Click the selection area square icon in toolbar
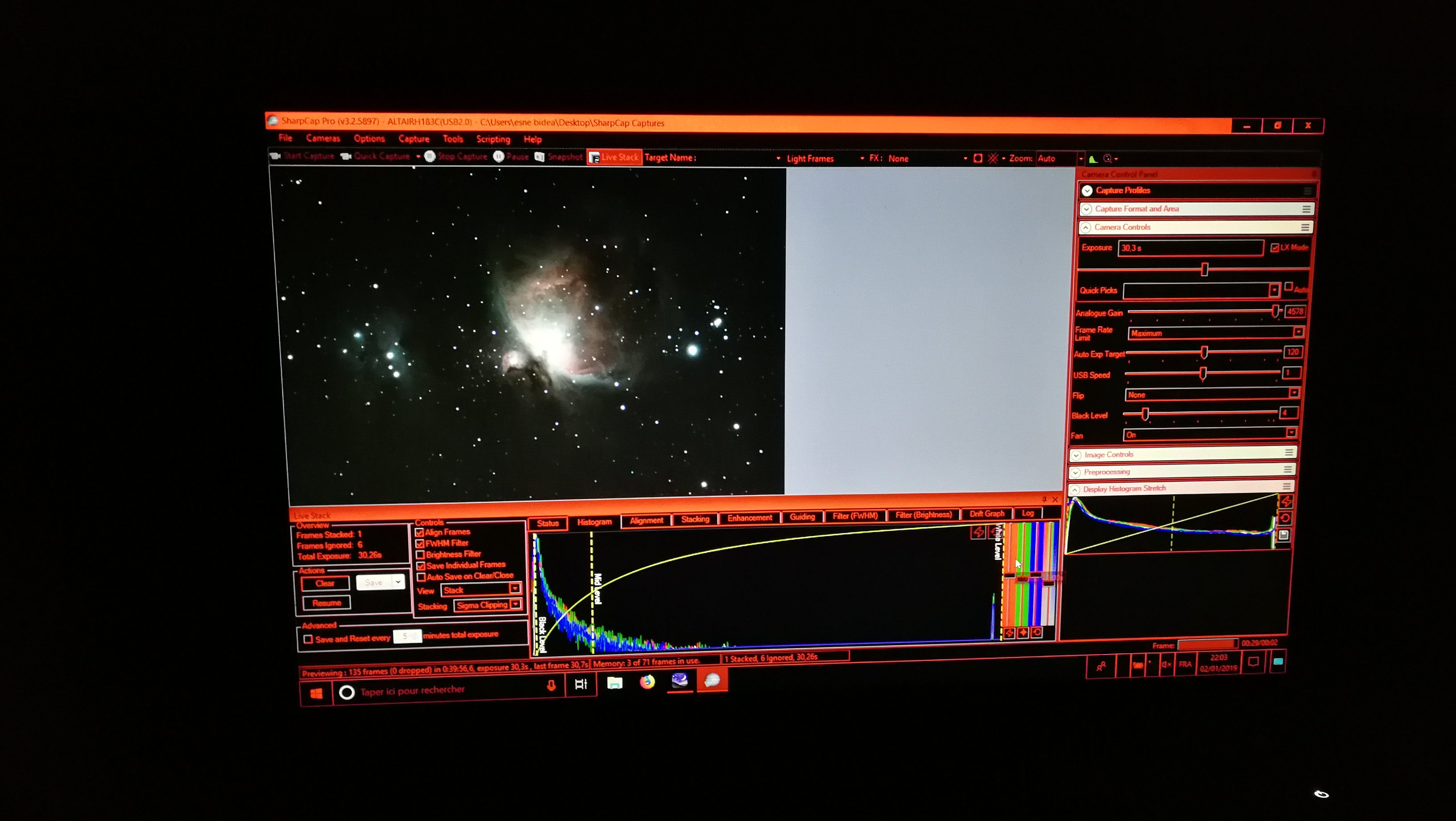 click(978, 158)
